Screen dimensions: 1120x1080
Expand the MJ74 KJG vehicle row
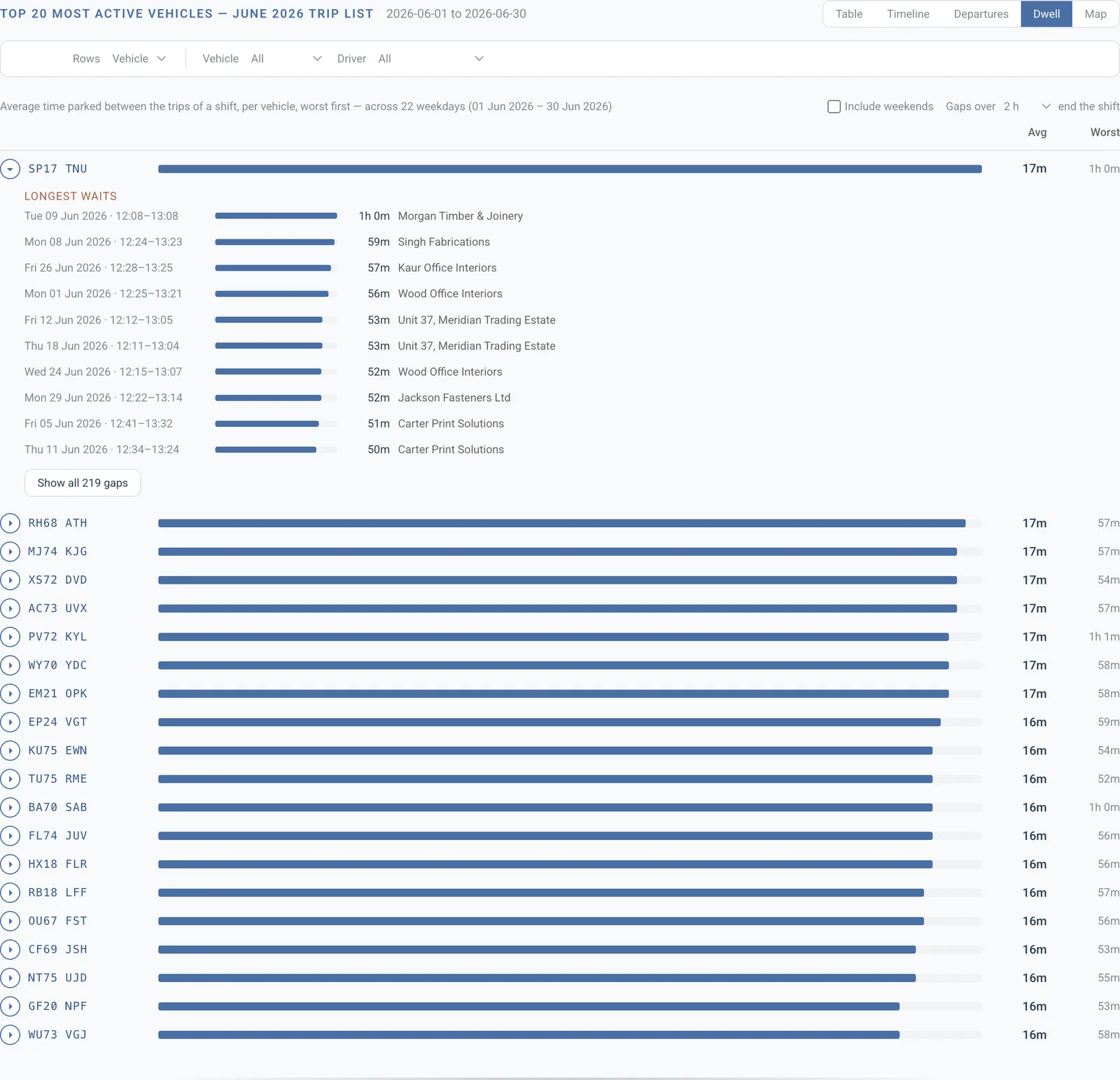[10, 552]
